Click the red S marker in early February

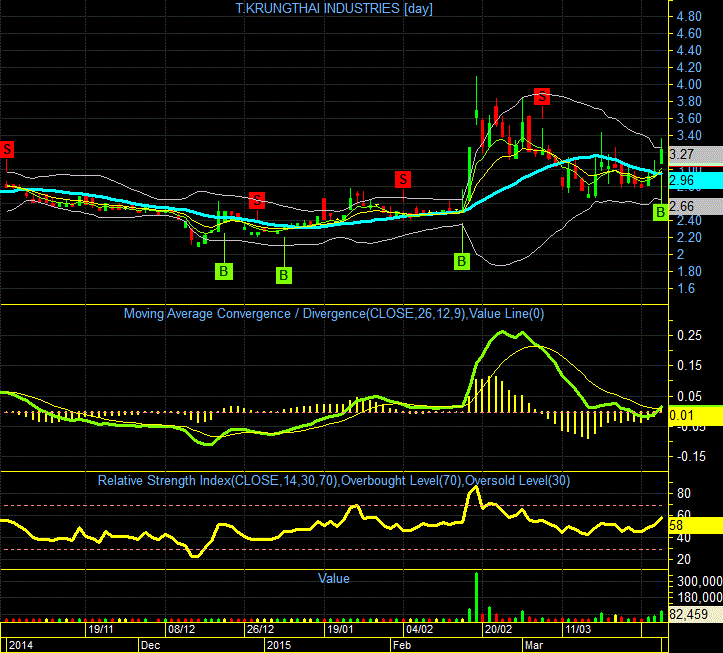[x=403, y=179]
